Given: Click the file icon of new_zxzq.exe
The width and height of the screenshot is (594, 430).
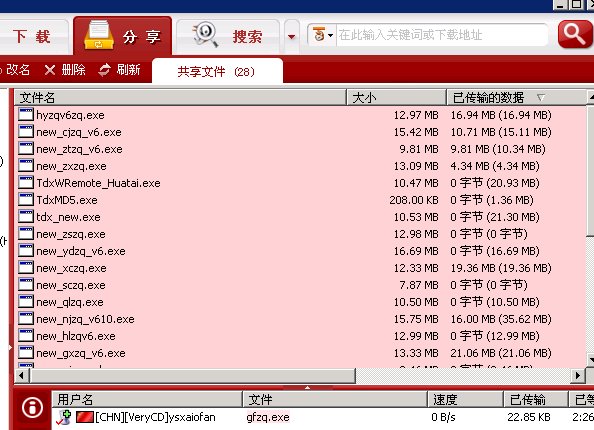Looking at the screenshot, I should (26, 166).
